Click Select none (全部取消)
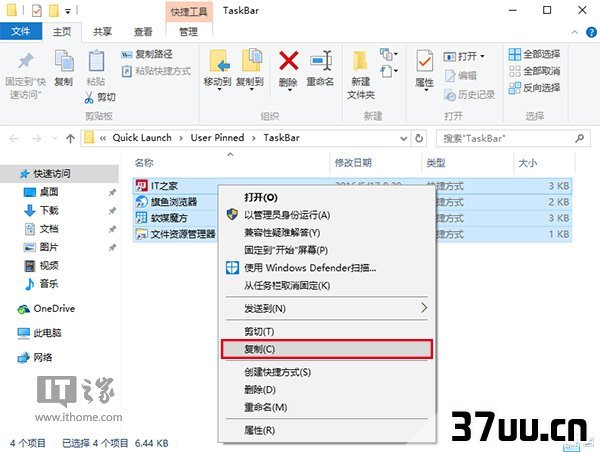The image size is (600, 452). point(534,71)
